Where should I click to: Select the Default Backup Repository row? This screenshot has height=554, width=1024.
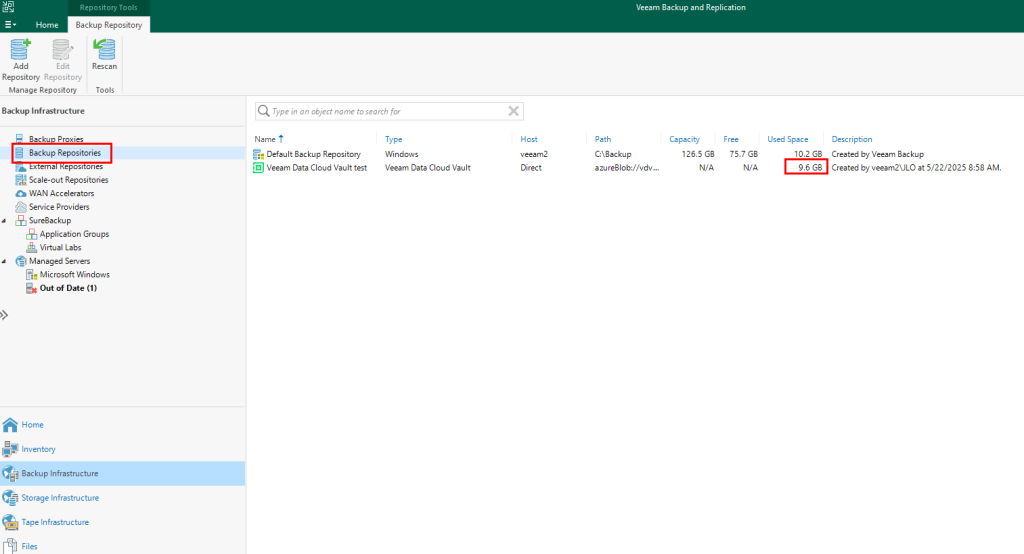[635, 154]
